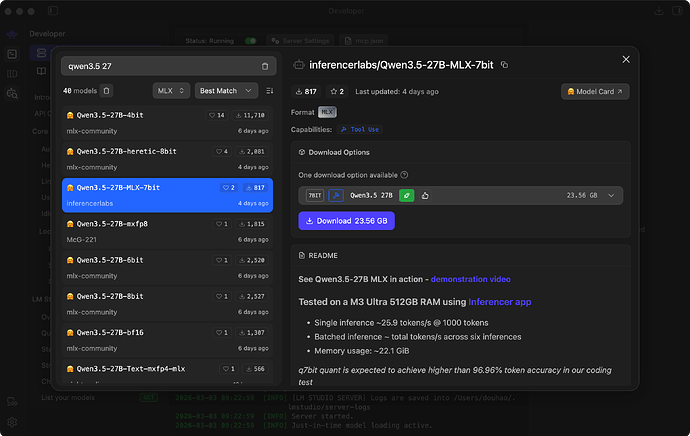Viewport: 690px width, 436px height.
Task: Toggle the Status: Running server switch
Action: (x=251, y=41)
